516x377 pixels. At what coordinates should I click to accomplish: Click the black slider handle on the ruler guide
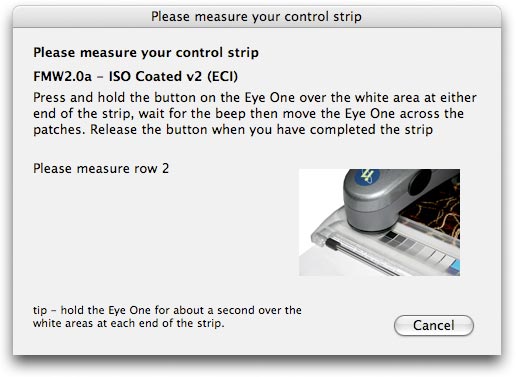pyautogui.click(x=332, y=244)
